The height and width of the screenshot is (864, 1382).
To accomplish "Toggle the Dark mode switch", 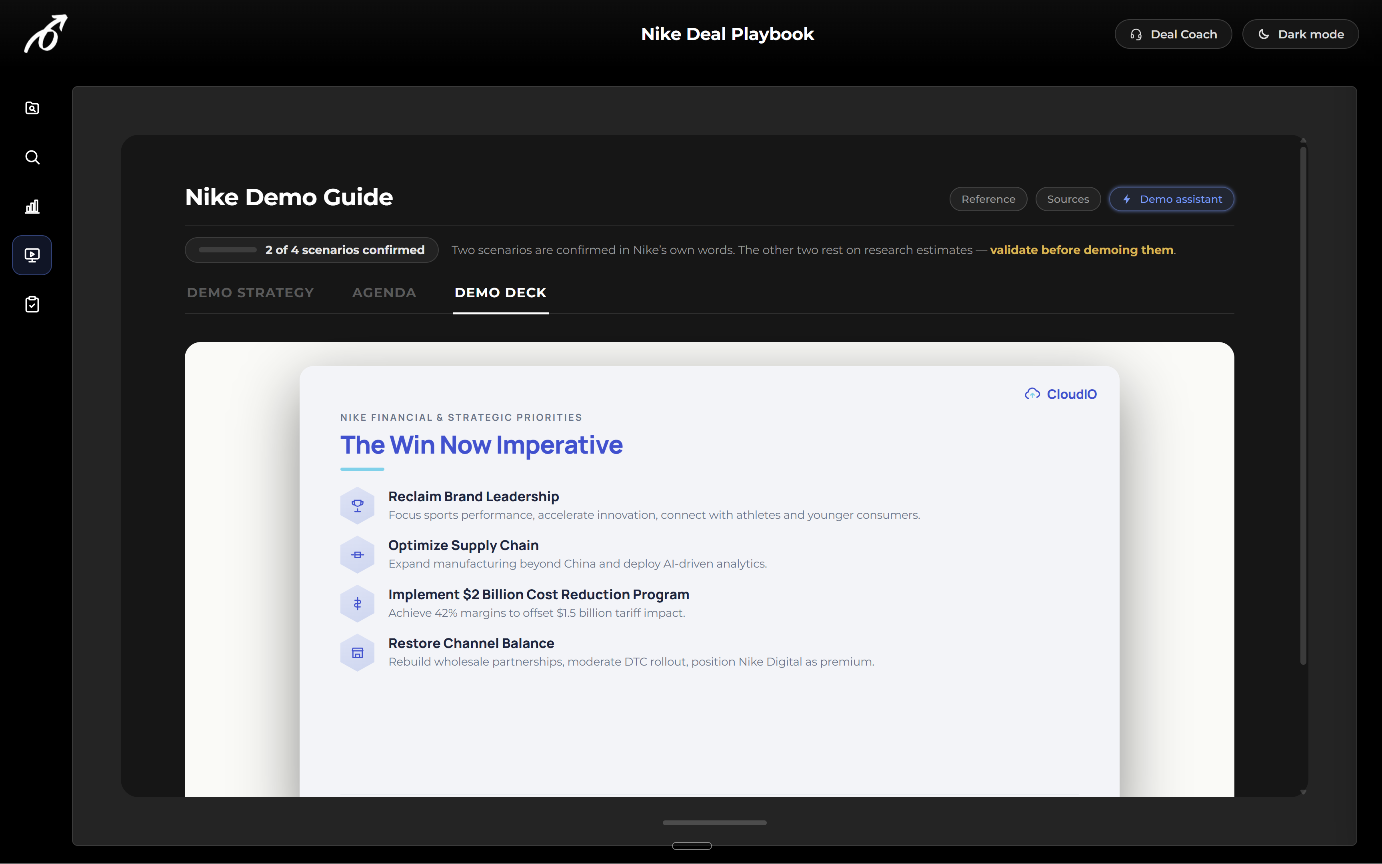I will coord(1300,34).
